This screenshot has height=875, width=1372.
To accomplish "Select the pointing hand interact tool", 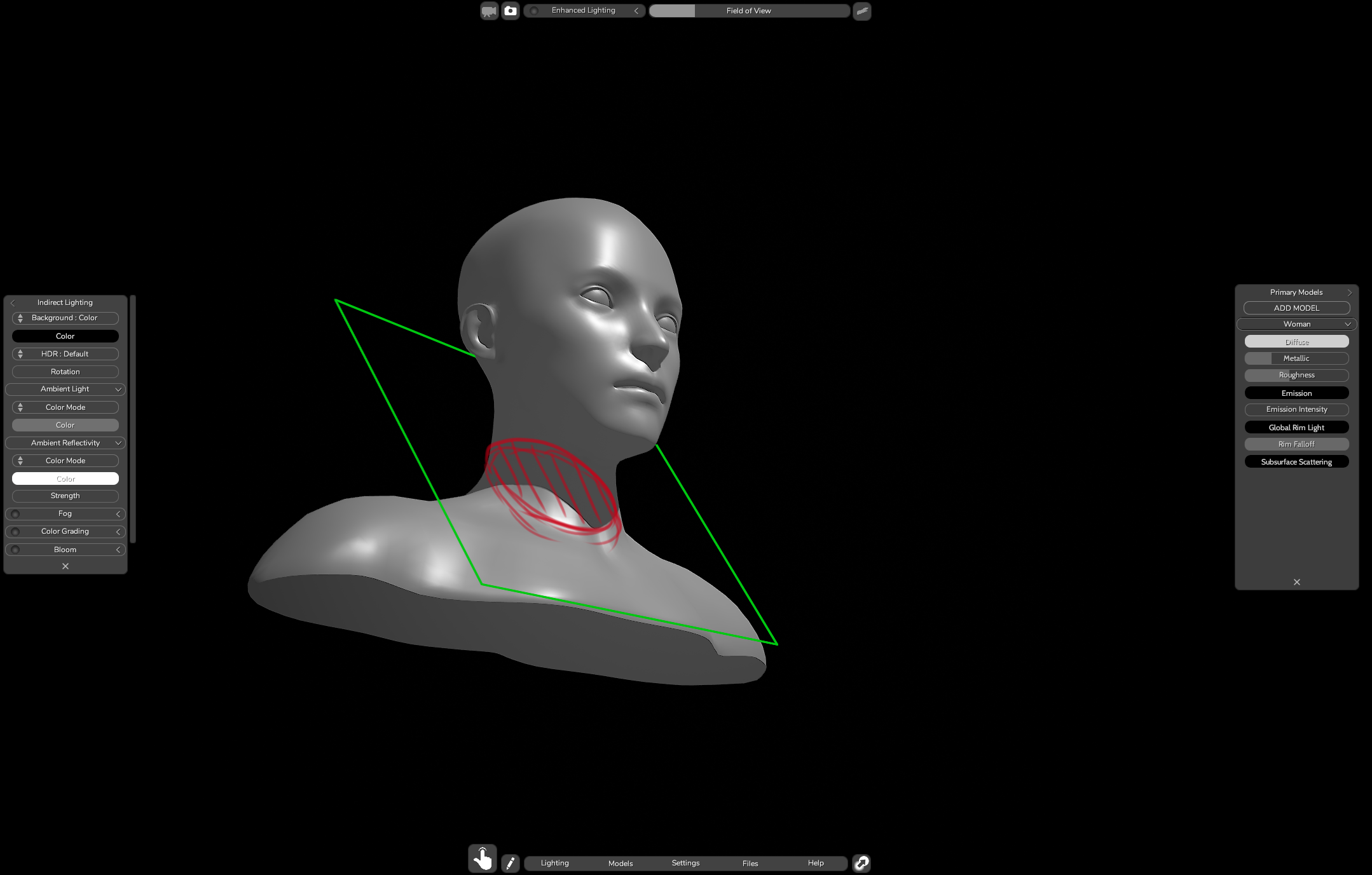I will (x=483, y=859).
